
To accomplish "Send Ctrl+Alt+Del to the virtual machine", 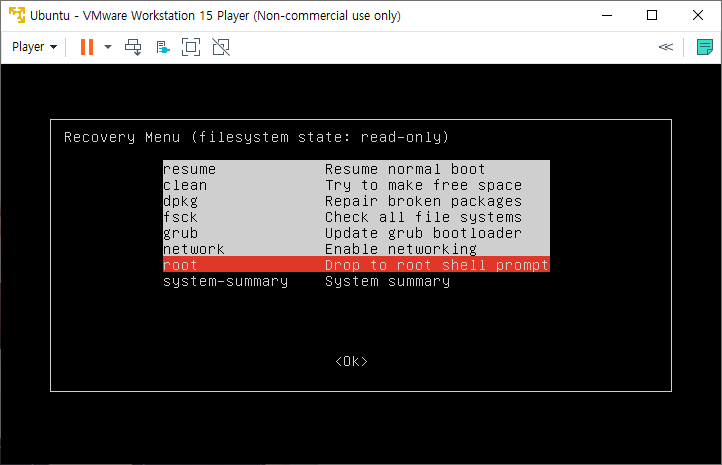I will [133, 47].
